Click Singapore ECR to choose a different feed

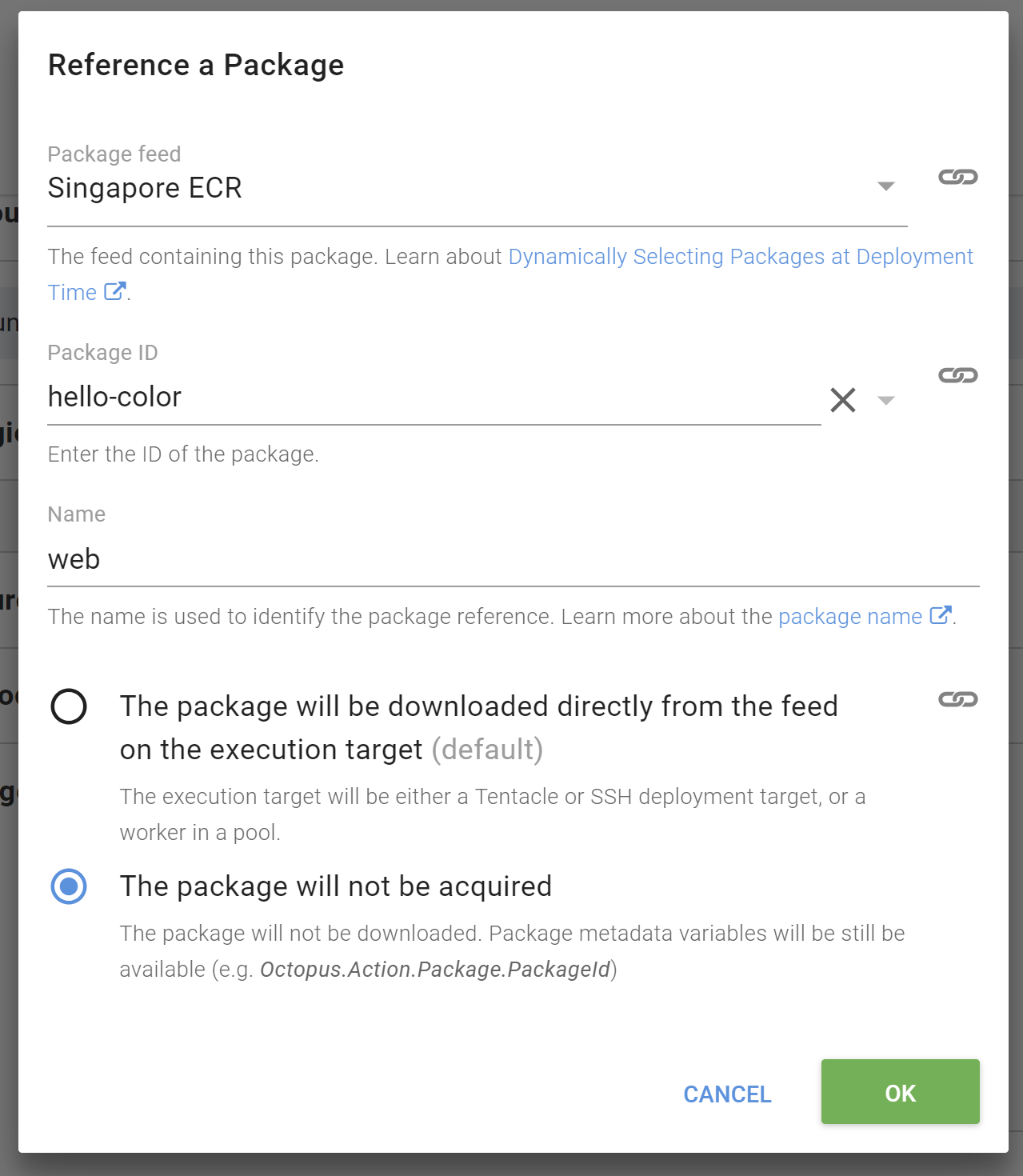coord(145,188)
